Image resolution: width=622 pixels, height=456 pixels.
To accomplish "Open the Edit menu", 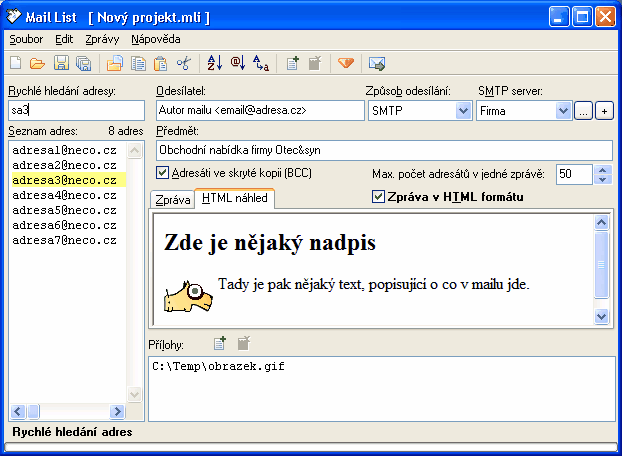I will [x=64, y=39].
